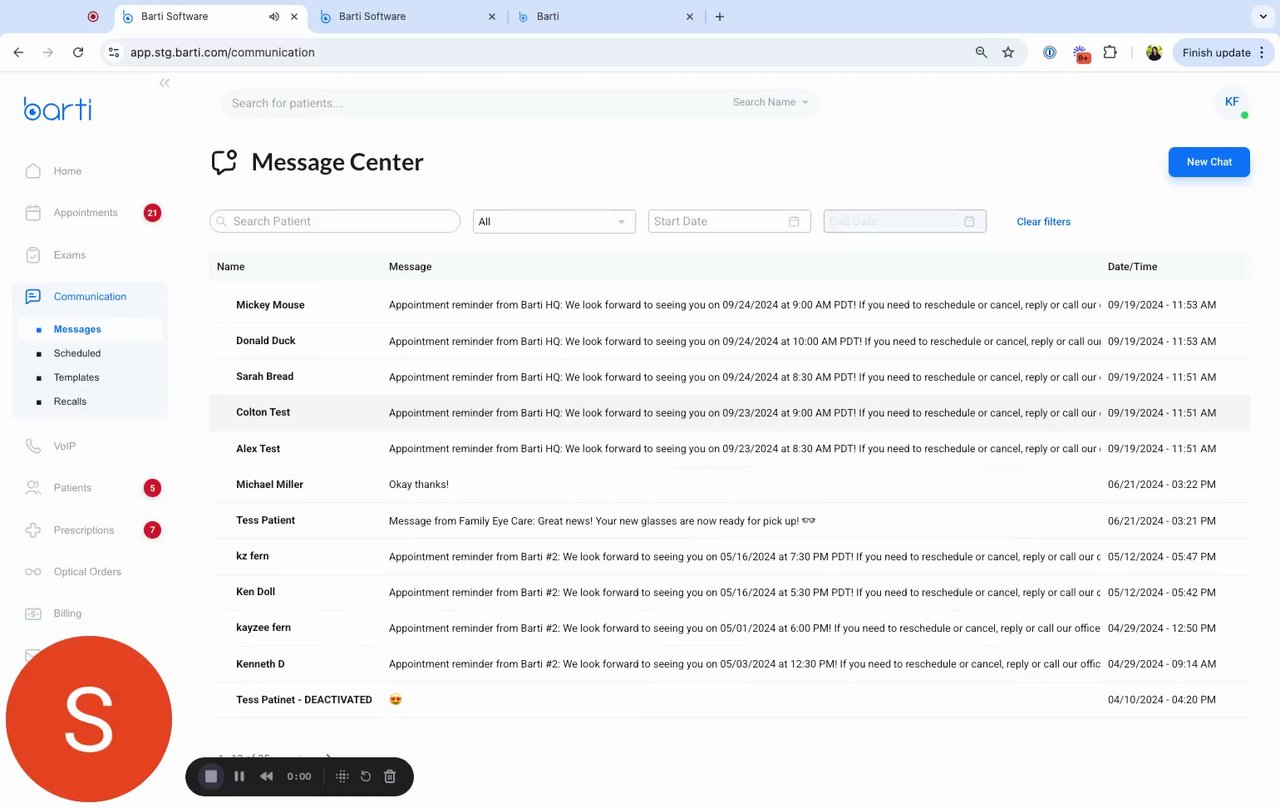Click the Communication chat icon in sidebar
Image resolution: width=1280 pixels, height=808 pixels.
[x=33, y=297]
